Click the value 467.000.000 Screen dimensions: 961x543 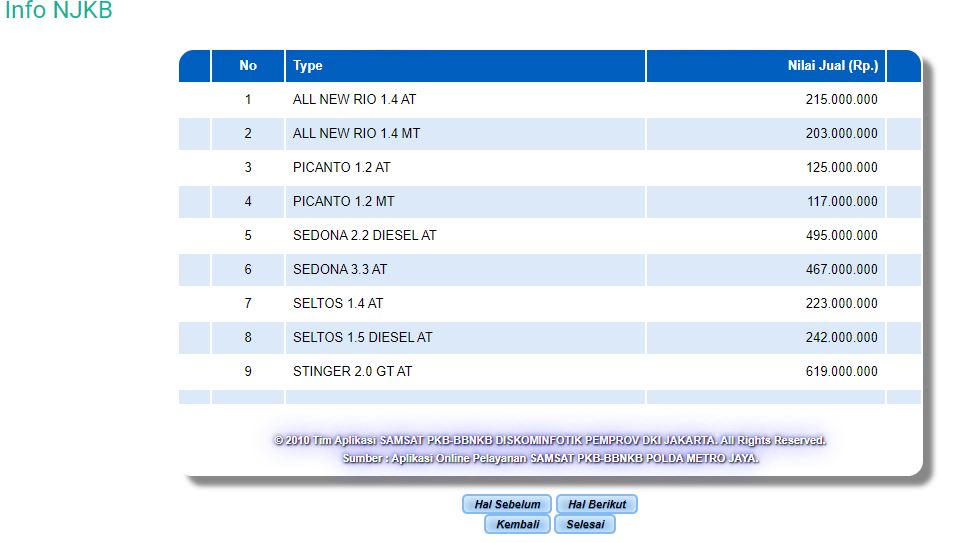coord(841,270)
